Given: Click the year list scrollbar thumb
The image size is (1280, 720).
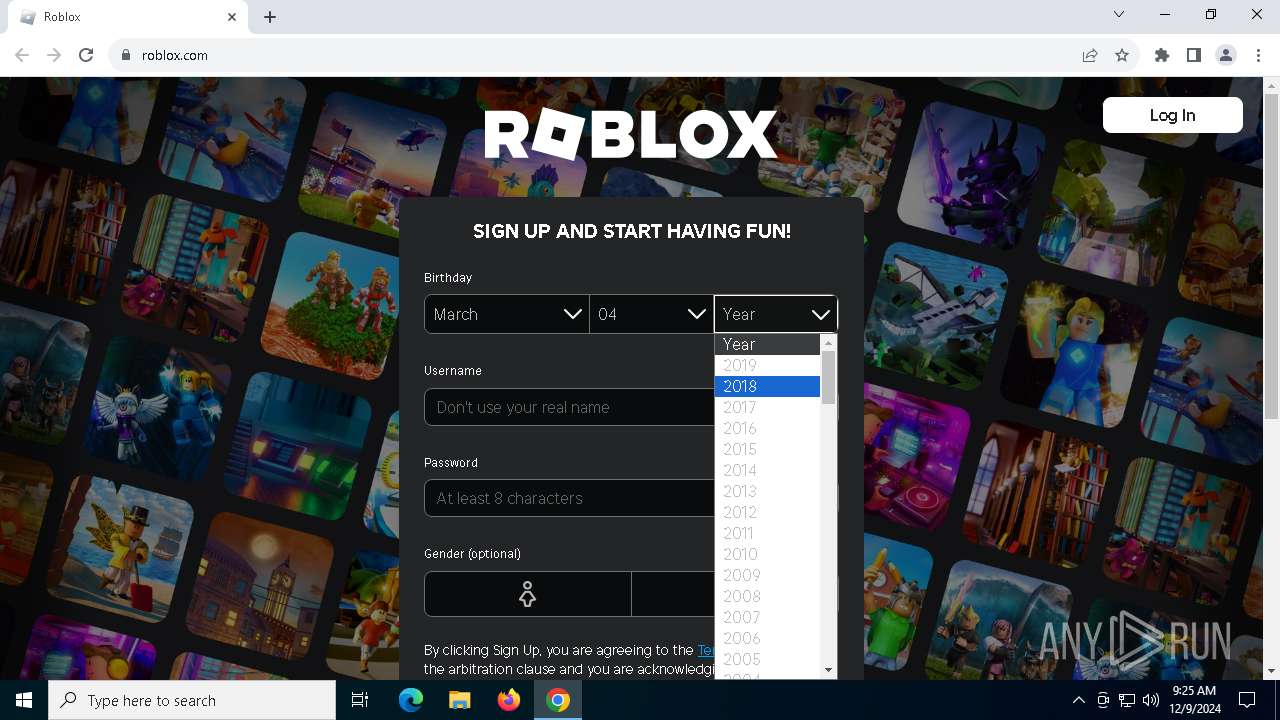Looking at the screenshot, I should [828, 377].
